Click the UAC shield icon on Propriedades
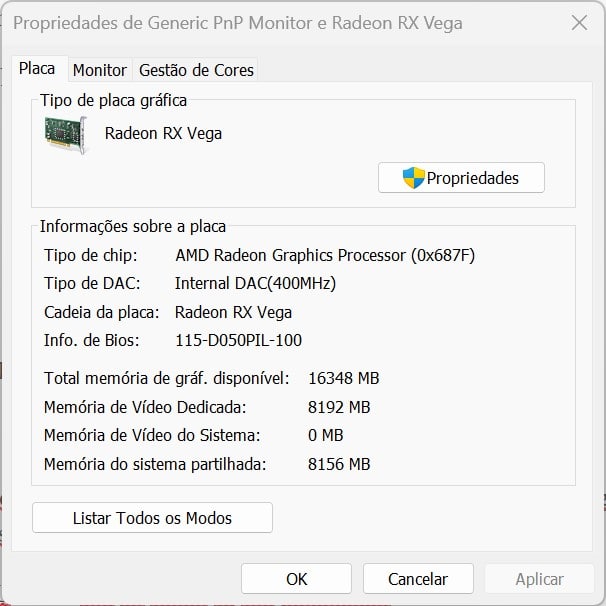The height and width of the screenshot is (606, 606). tap(413, 178)
